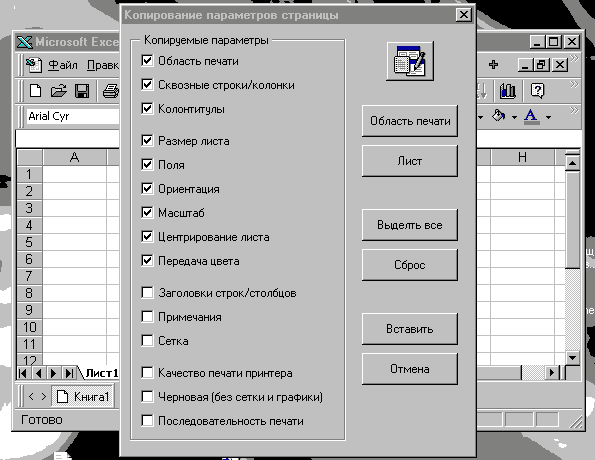
Task: Enable the Сетка checkbox
Action: 147,340
